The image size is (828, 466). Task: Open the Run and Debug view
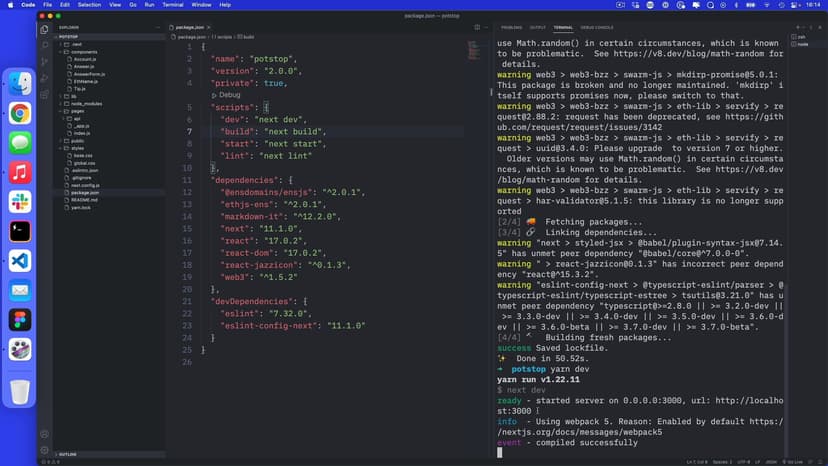45,77
